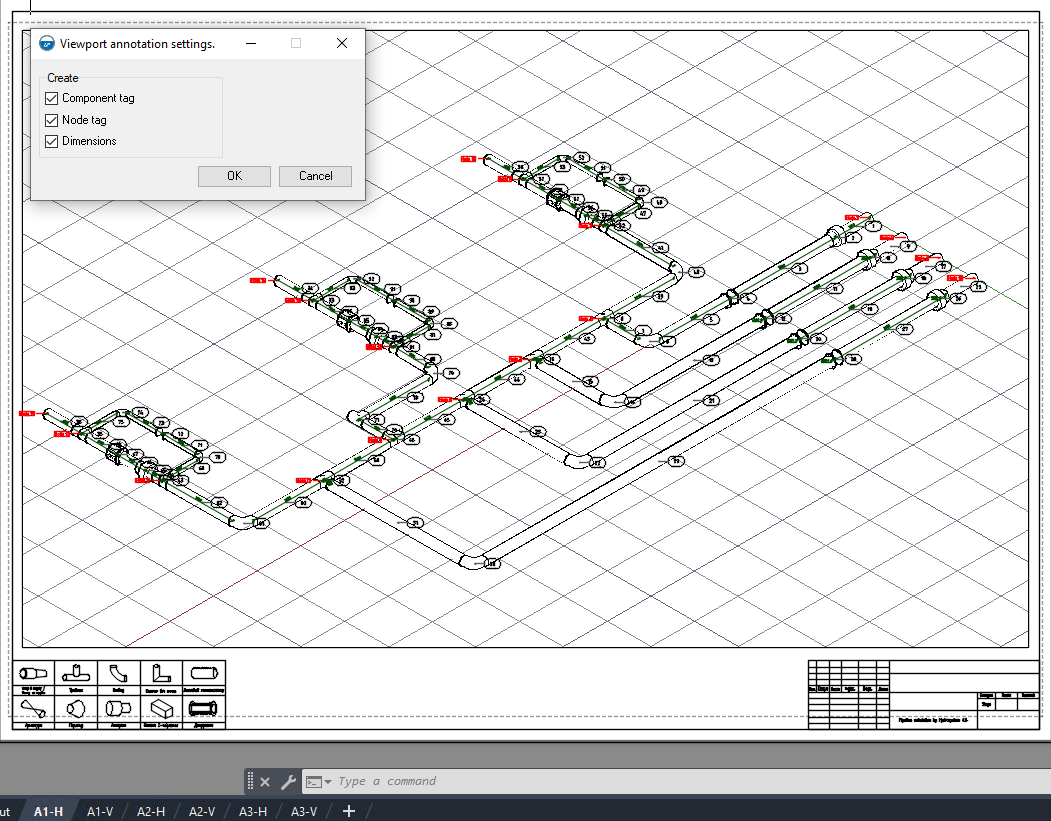Image resolution: width=1051 pixels, height=821 pixels.
Task: Open command line customize wrench icon
Action: click(x=287, y=782)
